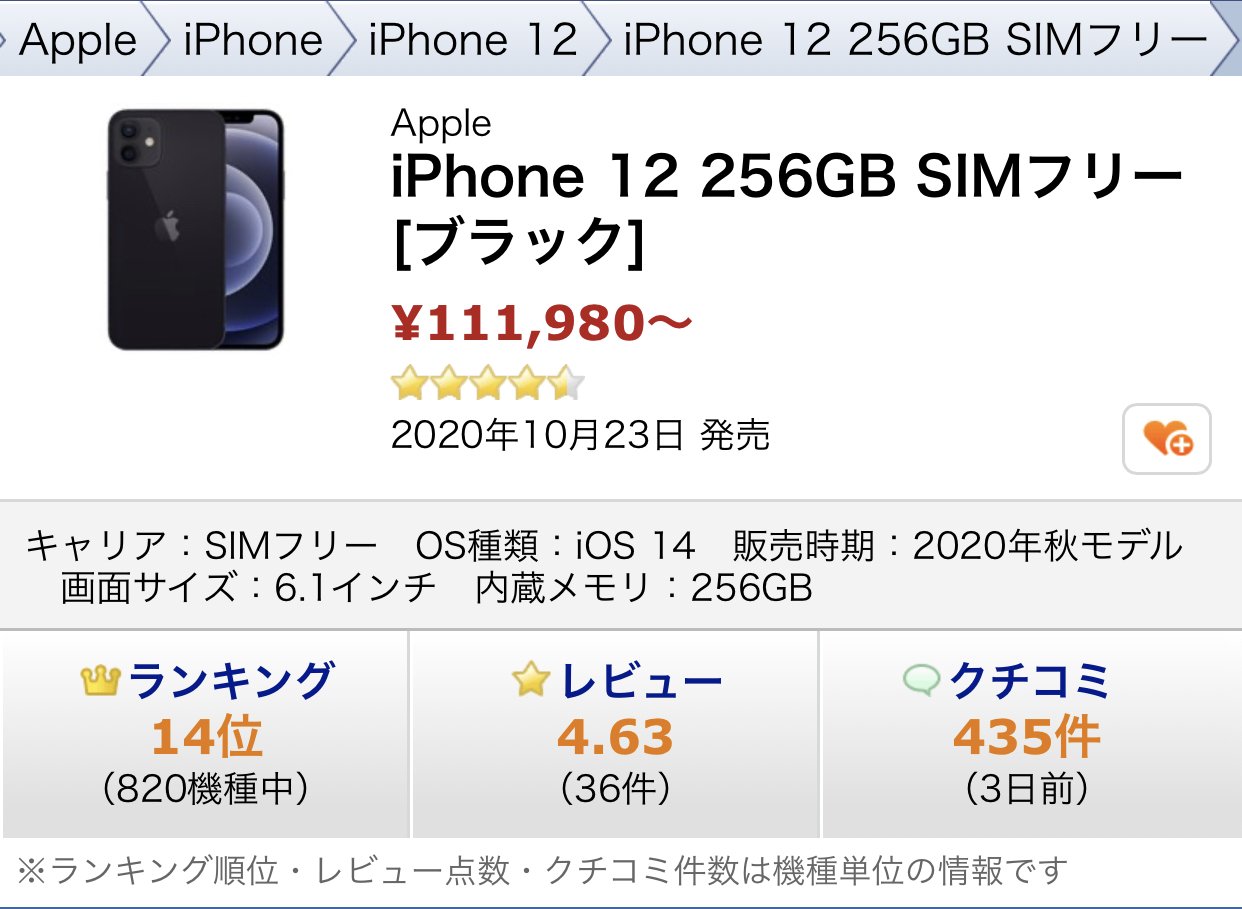Click the speech bubble kuchikomi icon
The height and width of the screenshot is (909, 1242).
pos(921,681)
